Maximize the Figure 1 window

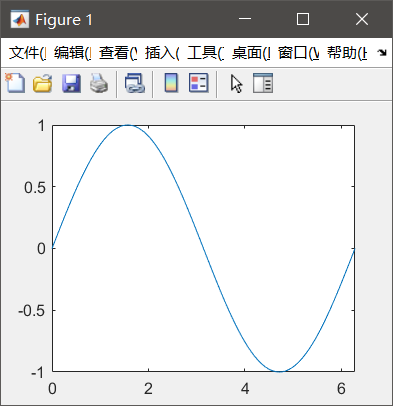303,19
